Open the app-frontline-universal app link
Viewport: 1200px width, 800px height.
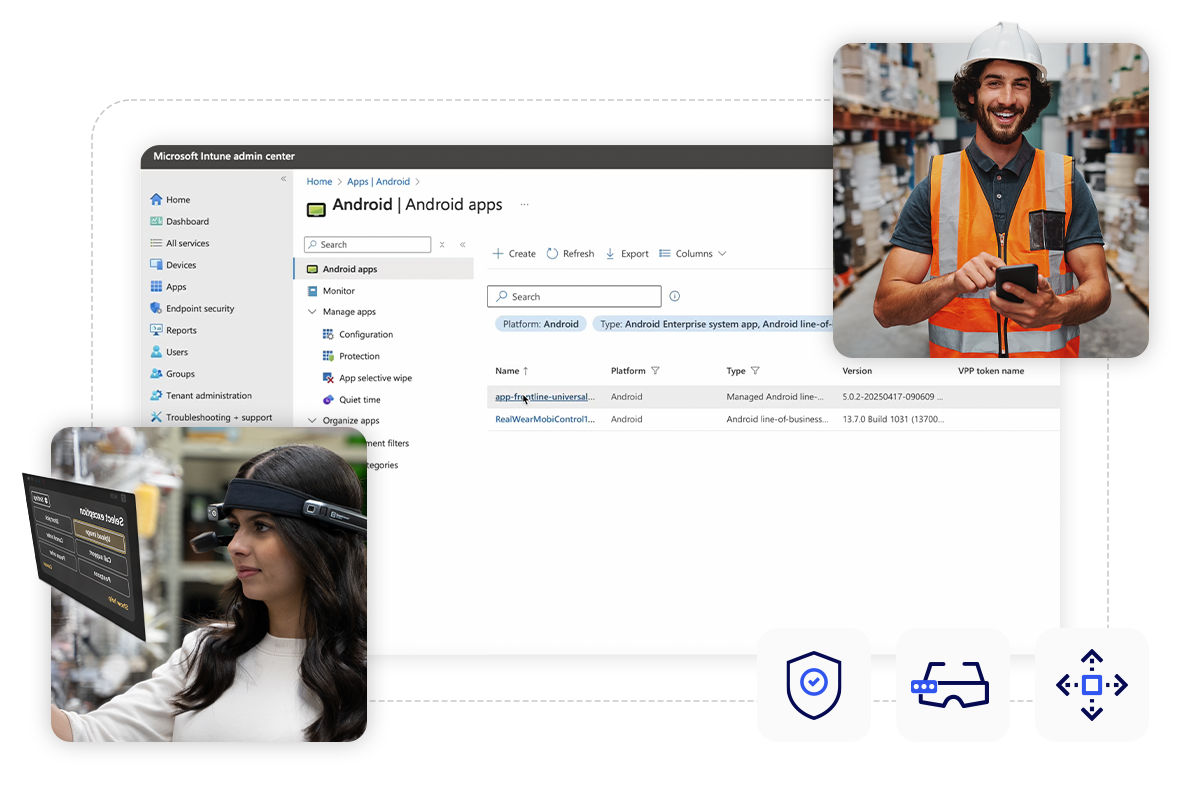pyautogui.click(x=545, y=397)
